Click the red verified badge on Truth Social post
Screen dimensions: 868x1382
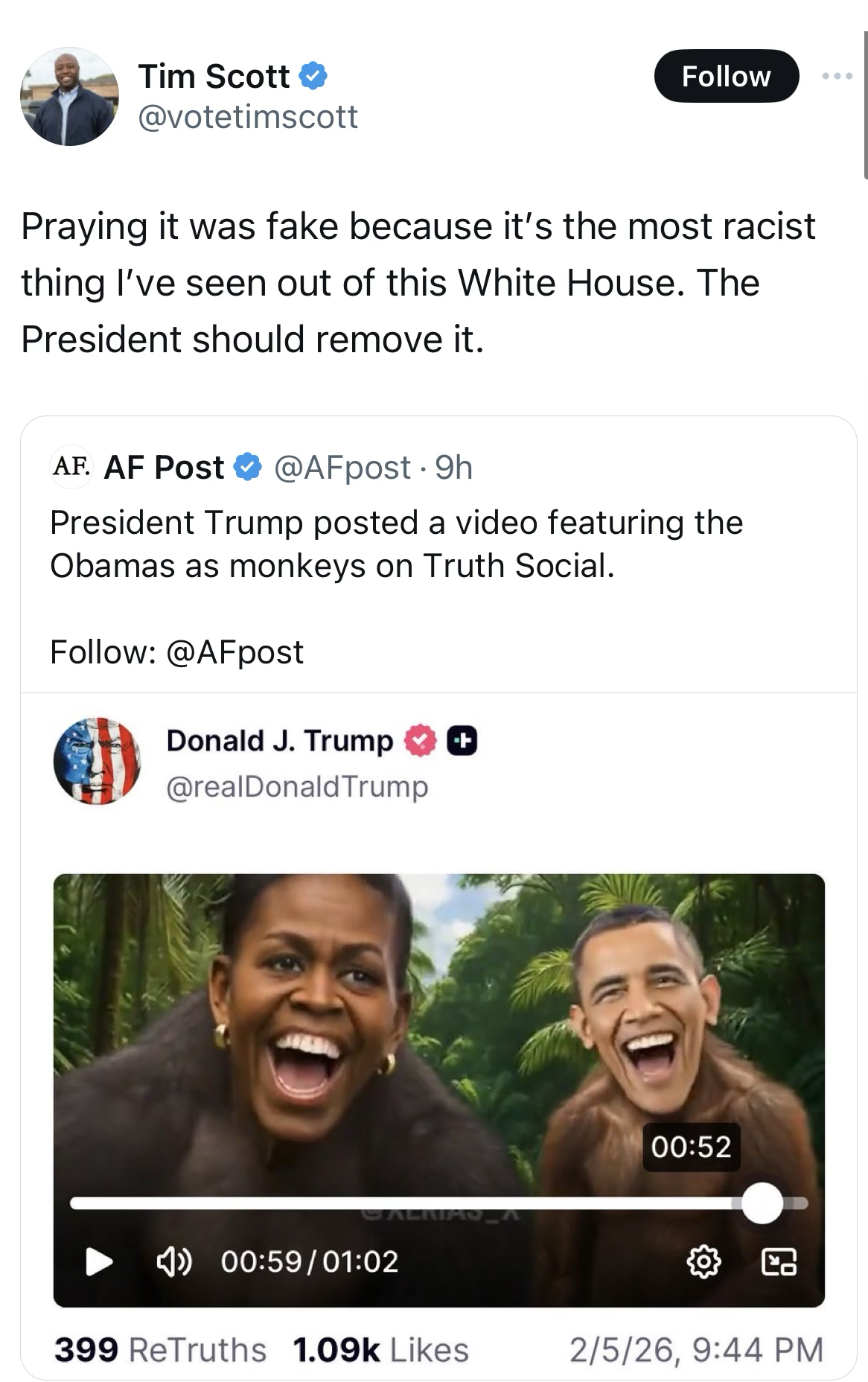(x=420, y=741)
